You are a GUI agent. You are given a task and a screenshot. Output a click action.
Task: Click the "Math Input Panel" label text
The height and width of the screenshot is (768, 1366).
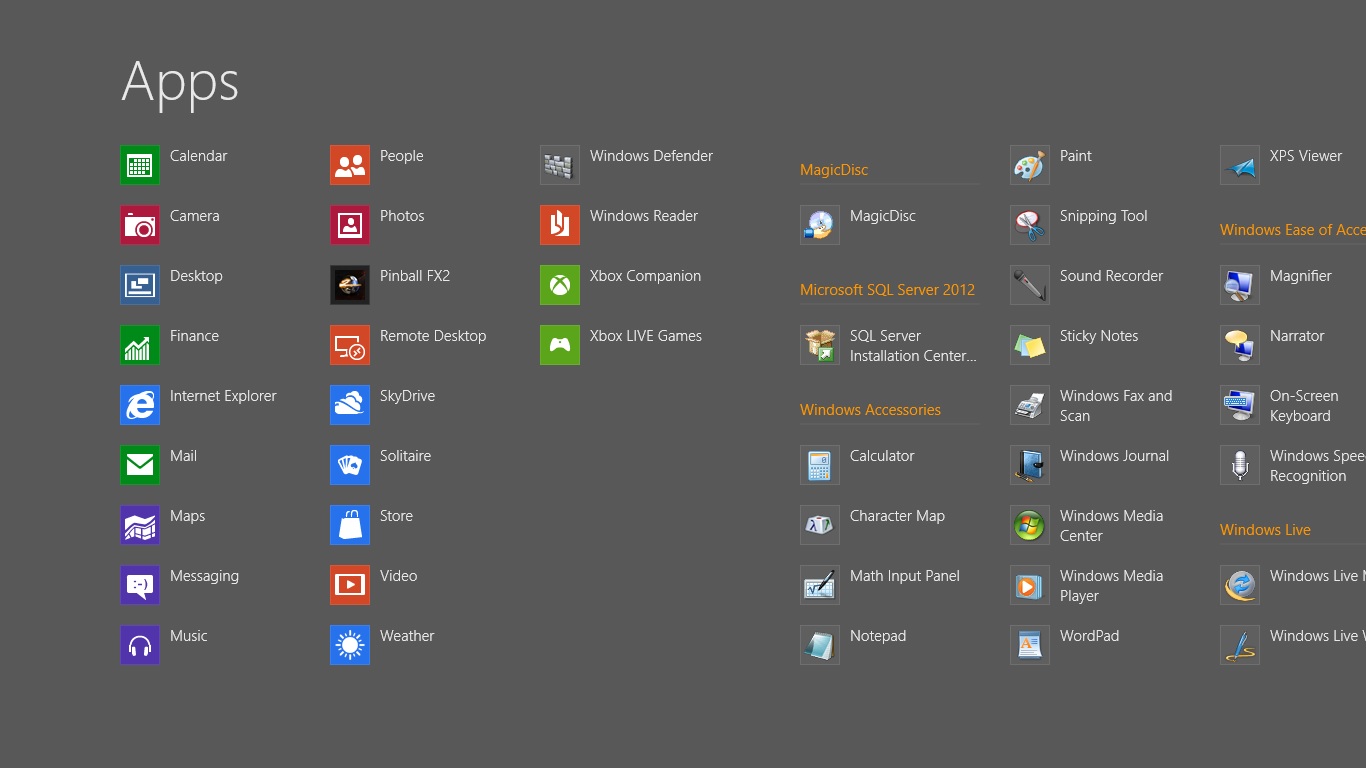tap(904, 576)
